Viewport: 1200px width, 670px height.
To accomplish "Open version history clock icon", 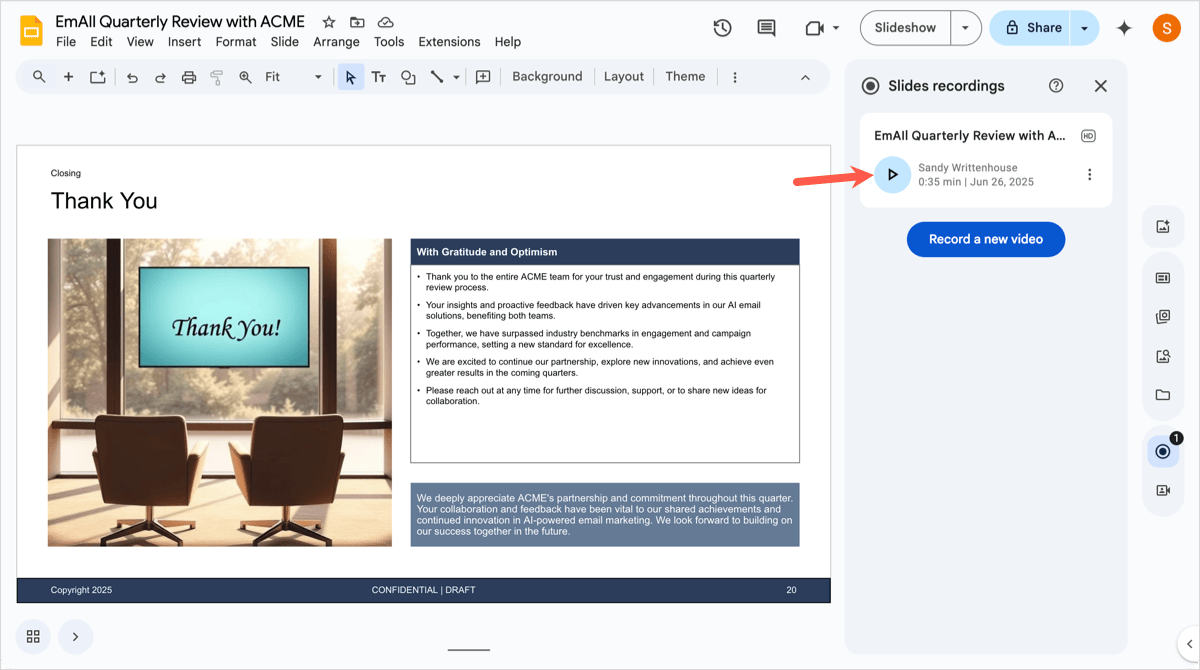I will tap(722, 28).
